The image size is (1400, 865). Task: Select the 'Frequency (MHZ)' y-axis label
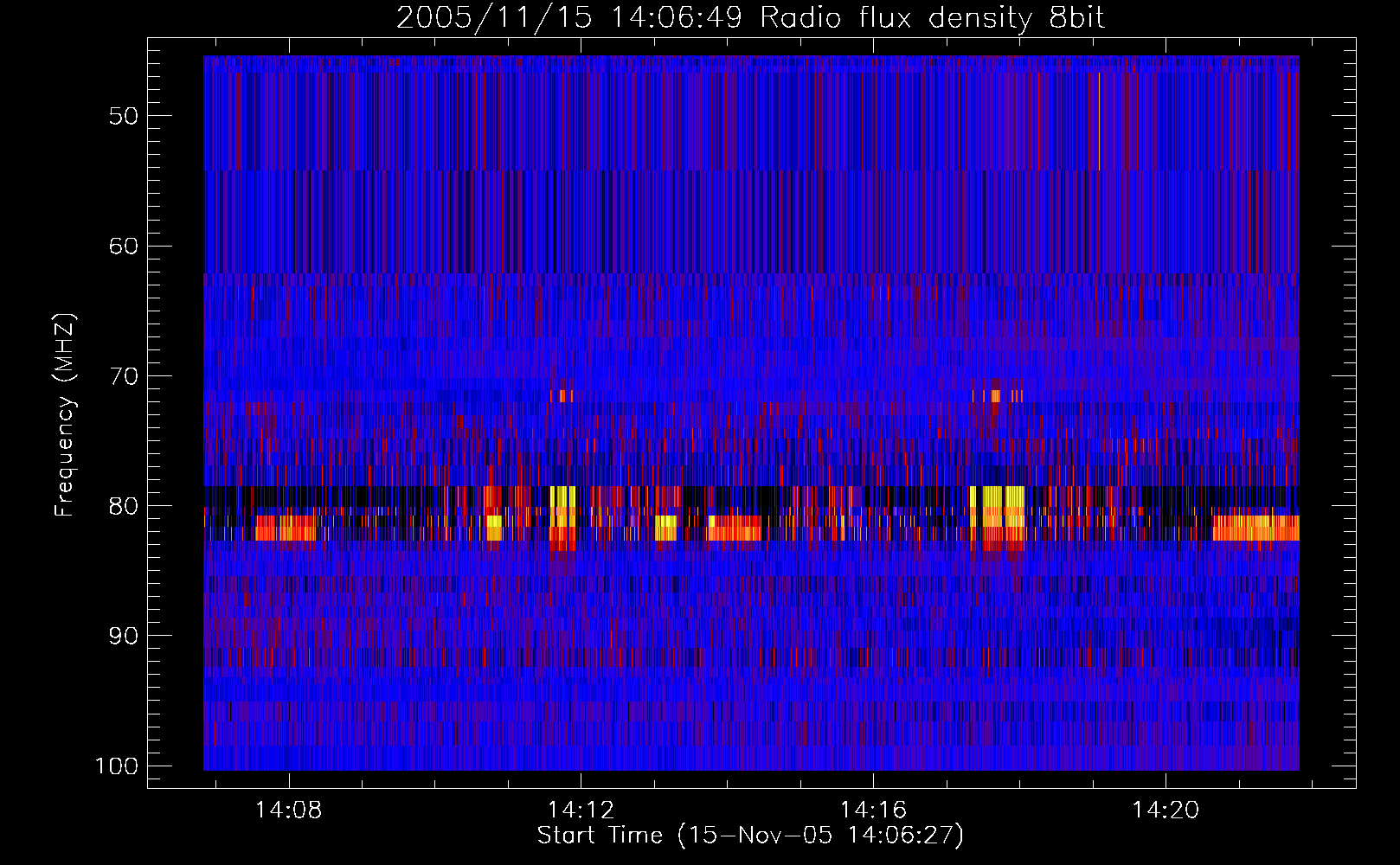pos(65,415)
